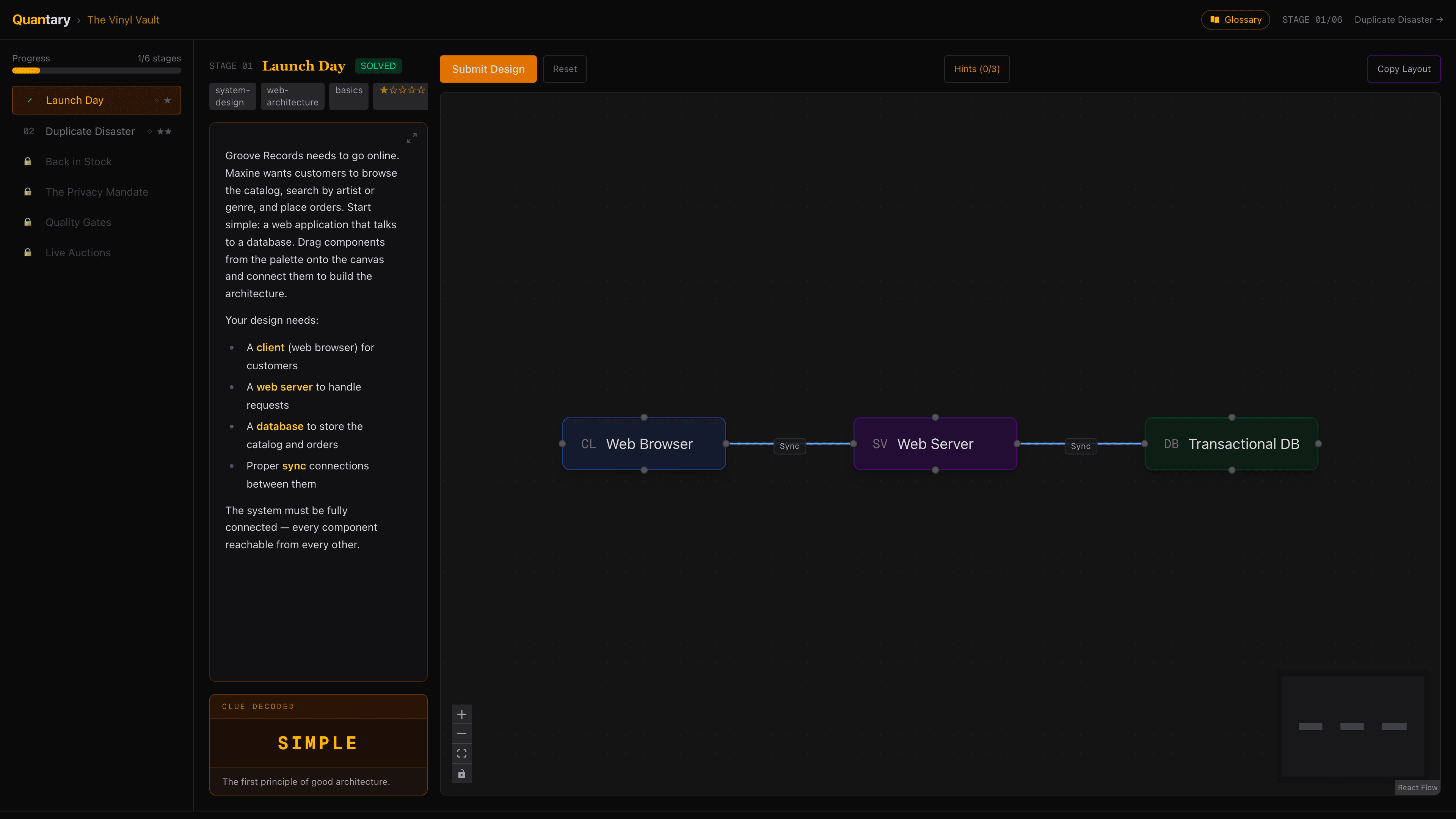The image size is (1456, 819).
Task: Click bottom handle of Web Server node
Action: 935,470
